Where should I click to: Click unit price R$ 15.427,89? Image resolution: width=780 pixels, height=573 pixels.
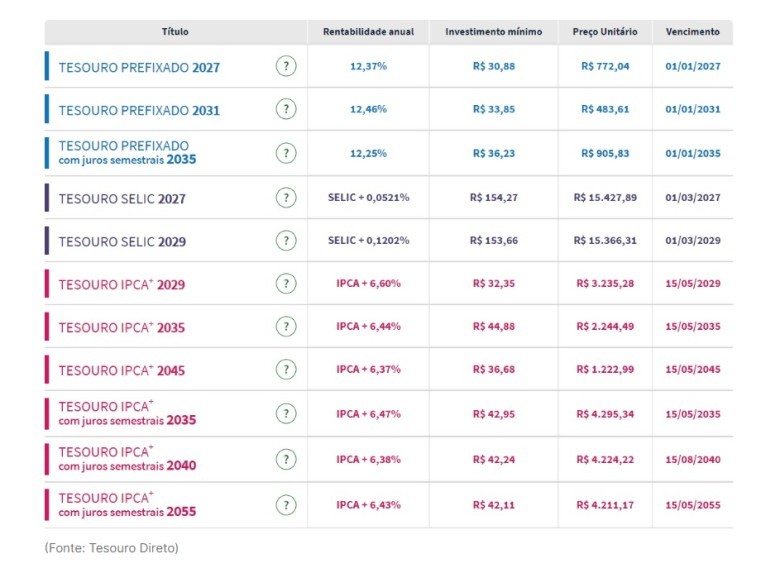[605, 197]
